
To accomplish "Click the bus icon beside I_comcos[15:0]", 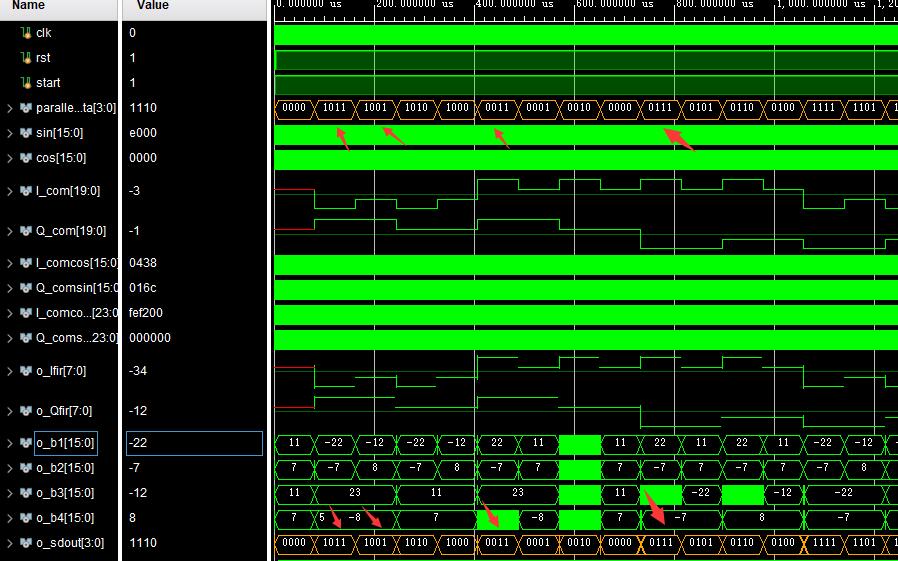I will point(26,263).
